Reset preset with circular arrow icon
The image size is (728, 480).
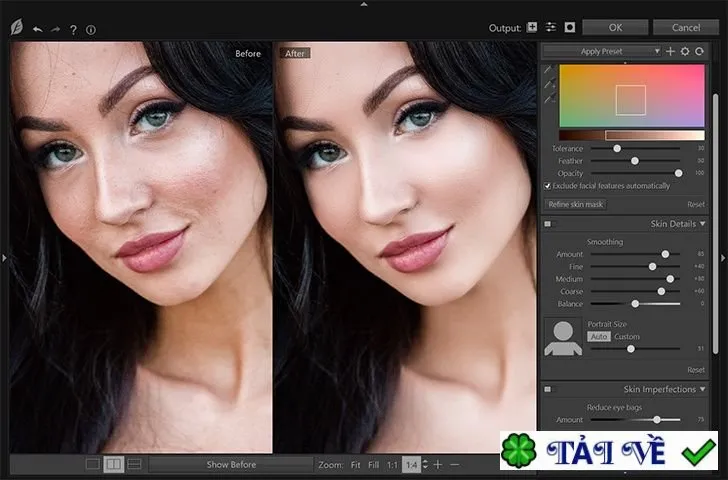coord(699,51)
